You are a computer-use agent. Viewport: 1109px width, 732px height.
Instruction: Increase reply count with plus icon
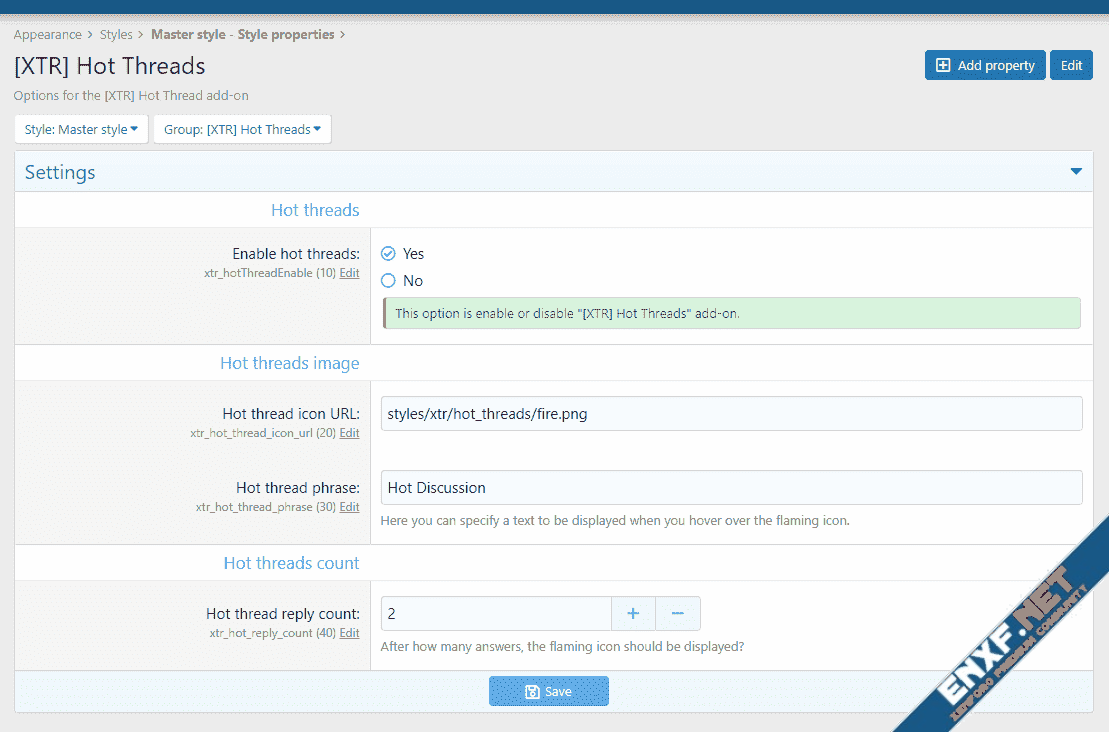pos(633,613)
